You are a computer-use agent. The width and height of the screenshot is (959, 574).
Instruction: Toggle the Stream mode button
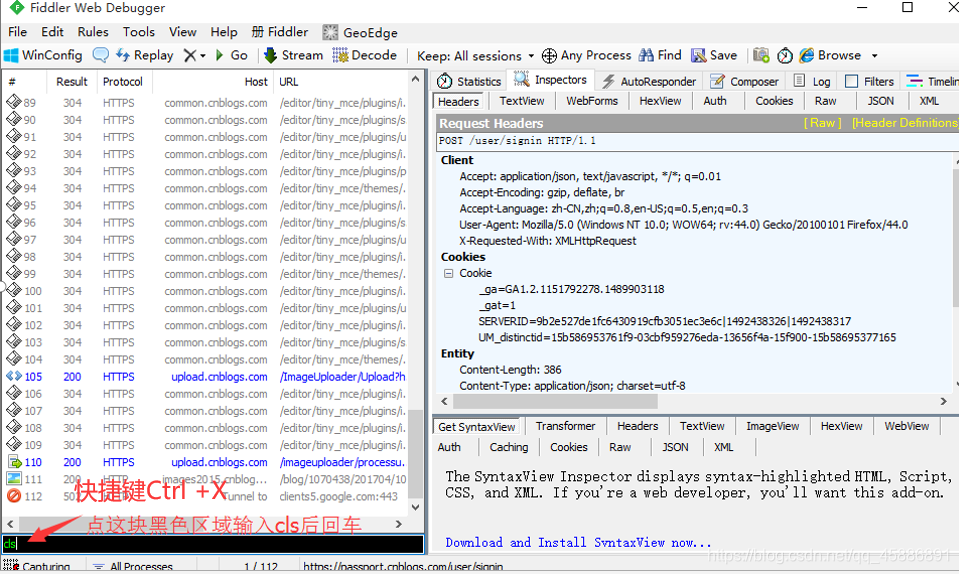(x=293, y=55)
